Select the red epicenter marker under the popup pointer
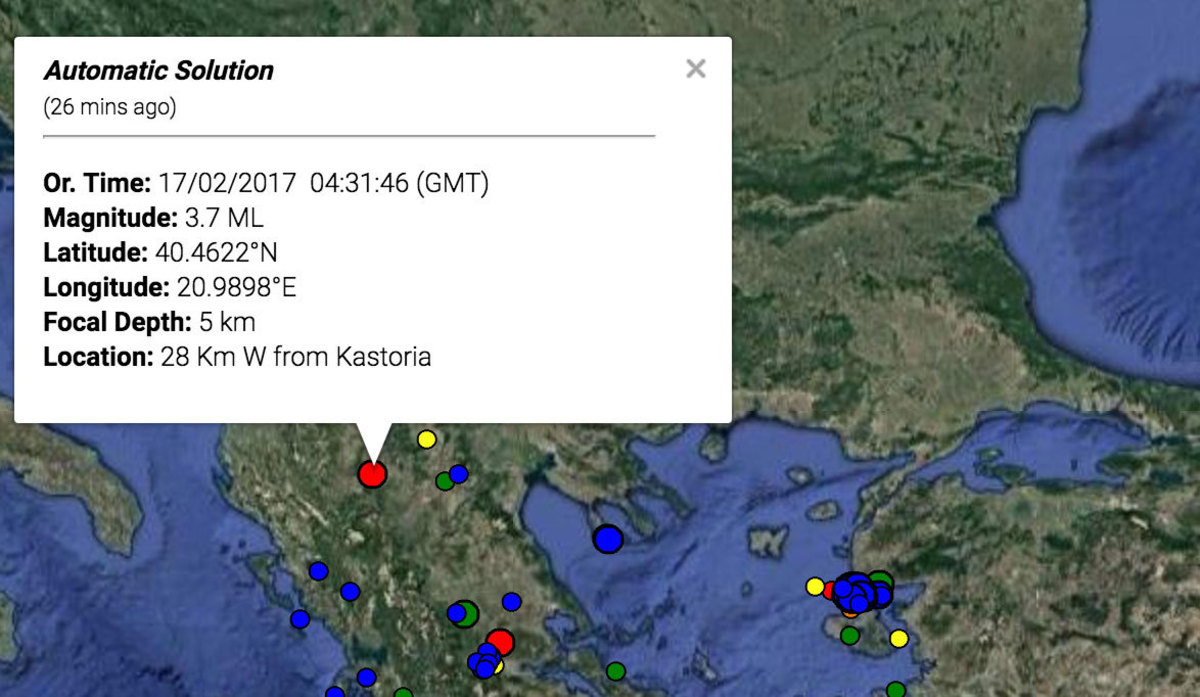 [x=372, y=474]
